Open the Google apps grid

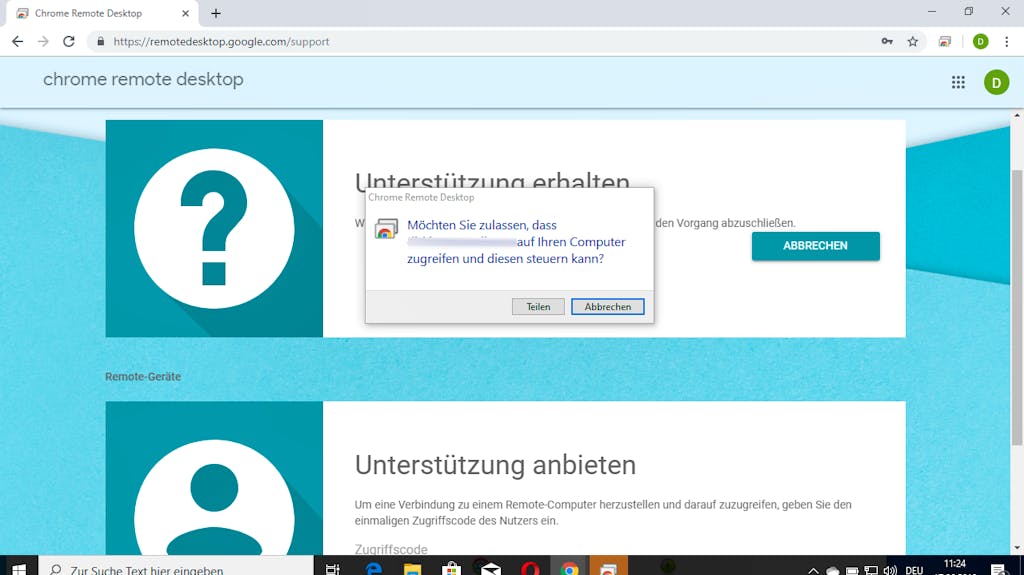pyautogui.click(x=958, y=82)
